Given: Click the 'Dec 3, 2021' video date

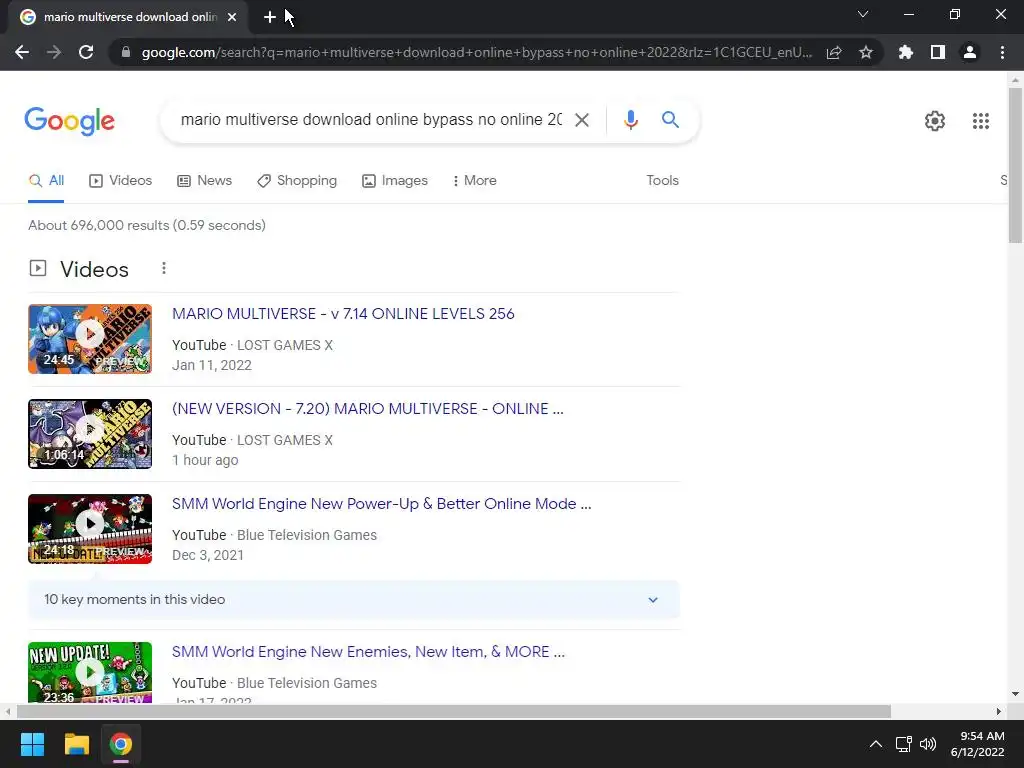Looking at the screenshot, I should tap(208, 555).
